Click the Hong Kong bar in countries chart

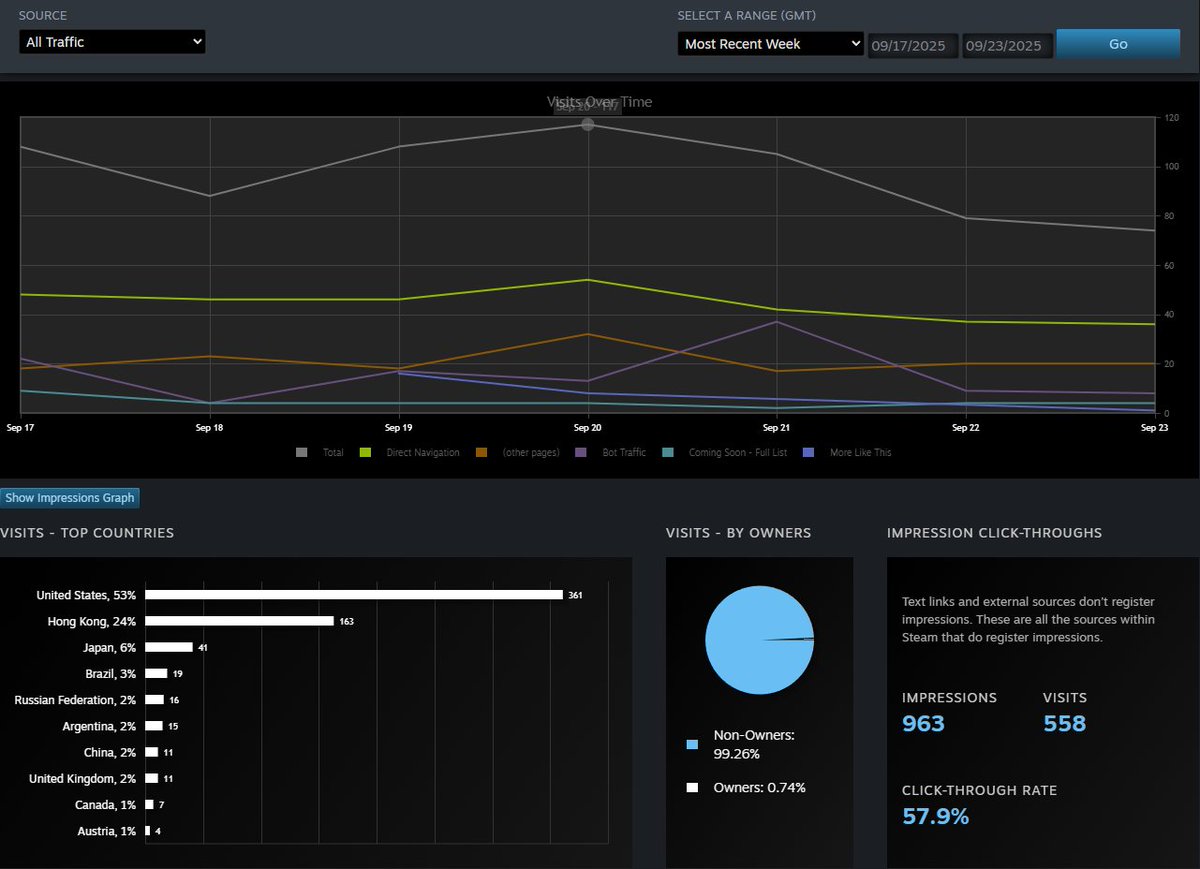pos(239,621)
